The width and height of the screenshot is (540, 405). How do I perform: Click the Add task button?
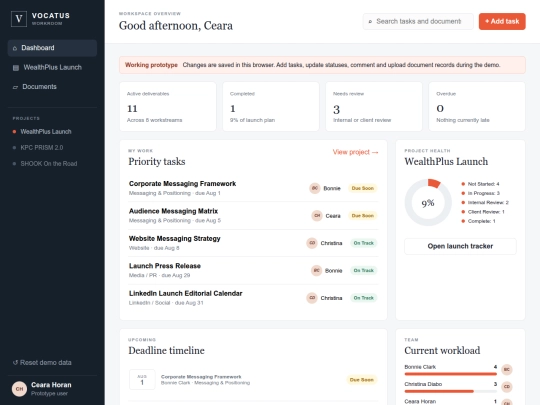pos(502,21)
